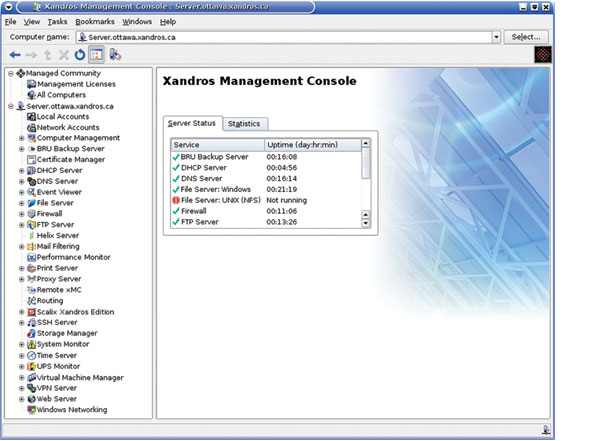Click the Windows Networking icon
This screenshot has width=600, height=441.
pyautogui.click(x=31, y=409)
